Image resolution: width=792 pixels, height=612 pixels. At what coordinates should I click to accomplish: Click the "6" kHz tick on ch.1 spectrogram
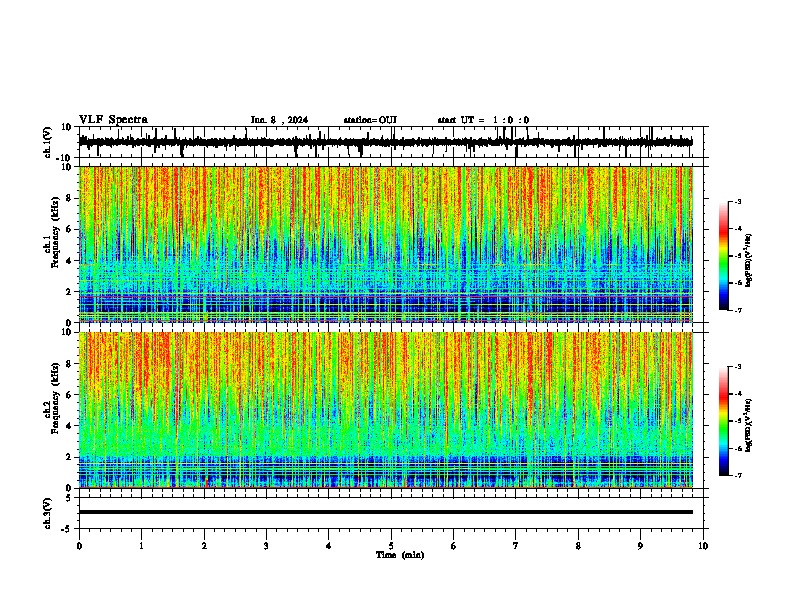click(x=69, y=229)
